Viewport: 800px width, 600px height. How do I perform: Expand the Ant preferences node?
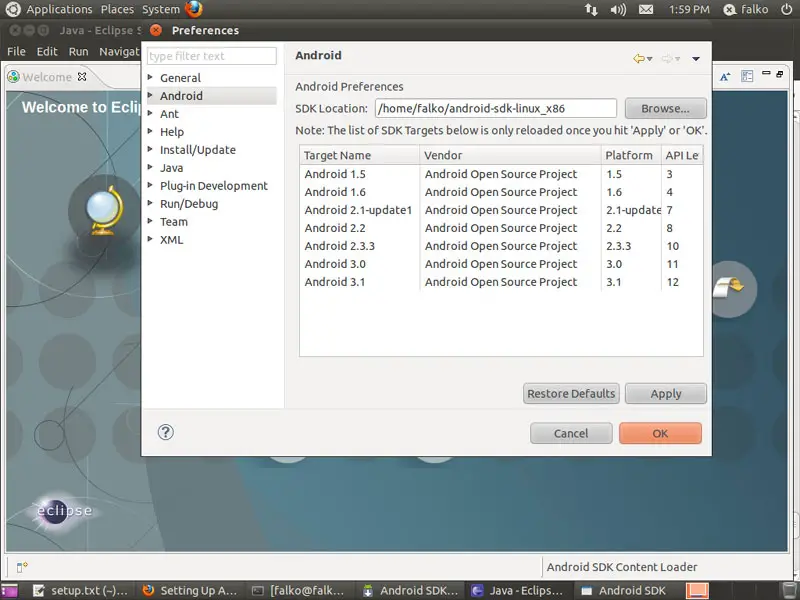(x=150, y=113)
